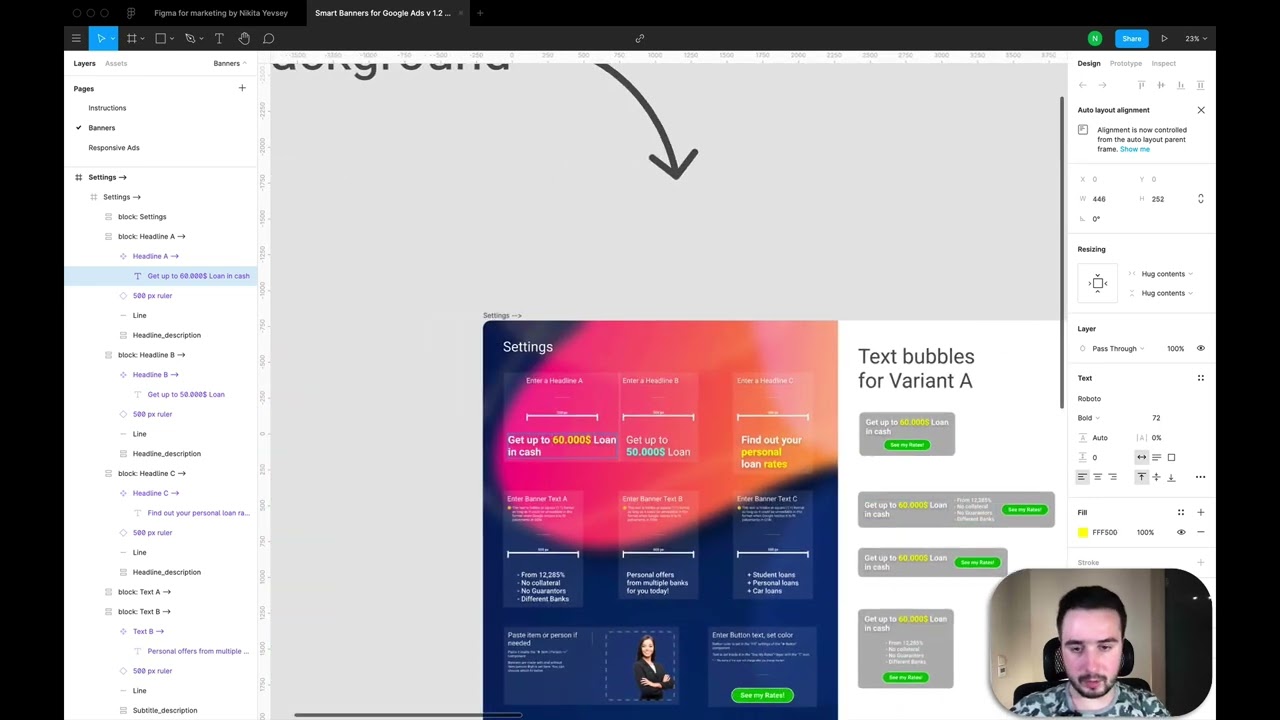The width and height of the screenshot is (1280, 720).
Task: Click the Figma home logo icon
Action: point(131,13)
